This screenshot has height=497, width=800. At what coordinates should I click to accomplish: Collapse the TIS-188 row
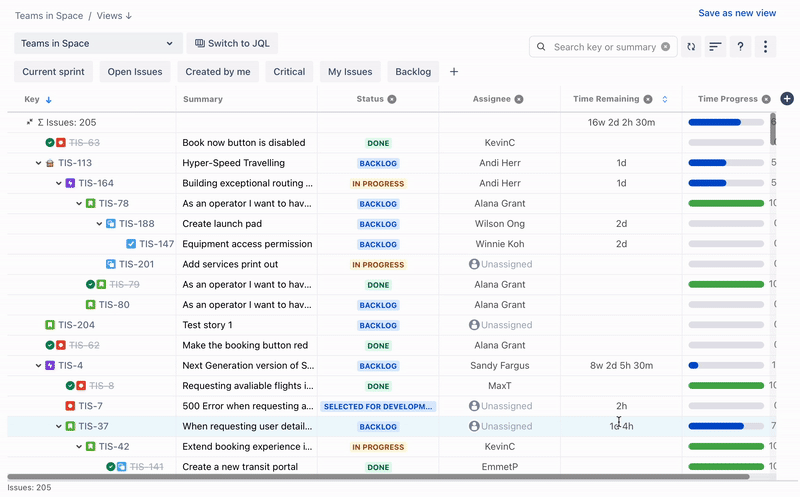click(99, 223)
